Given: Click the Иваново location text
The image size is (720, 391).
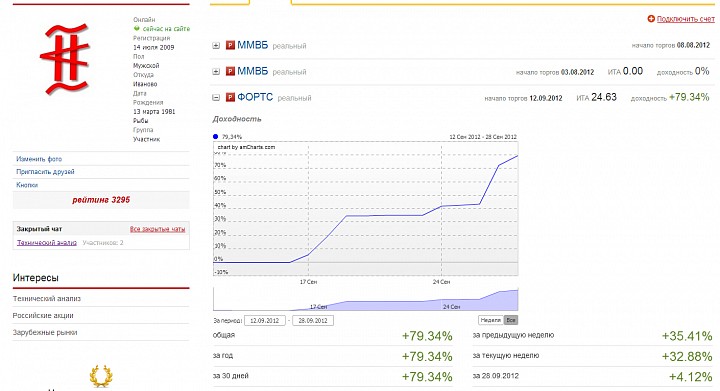Looking at the screenshot, I should coord(145,84).
